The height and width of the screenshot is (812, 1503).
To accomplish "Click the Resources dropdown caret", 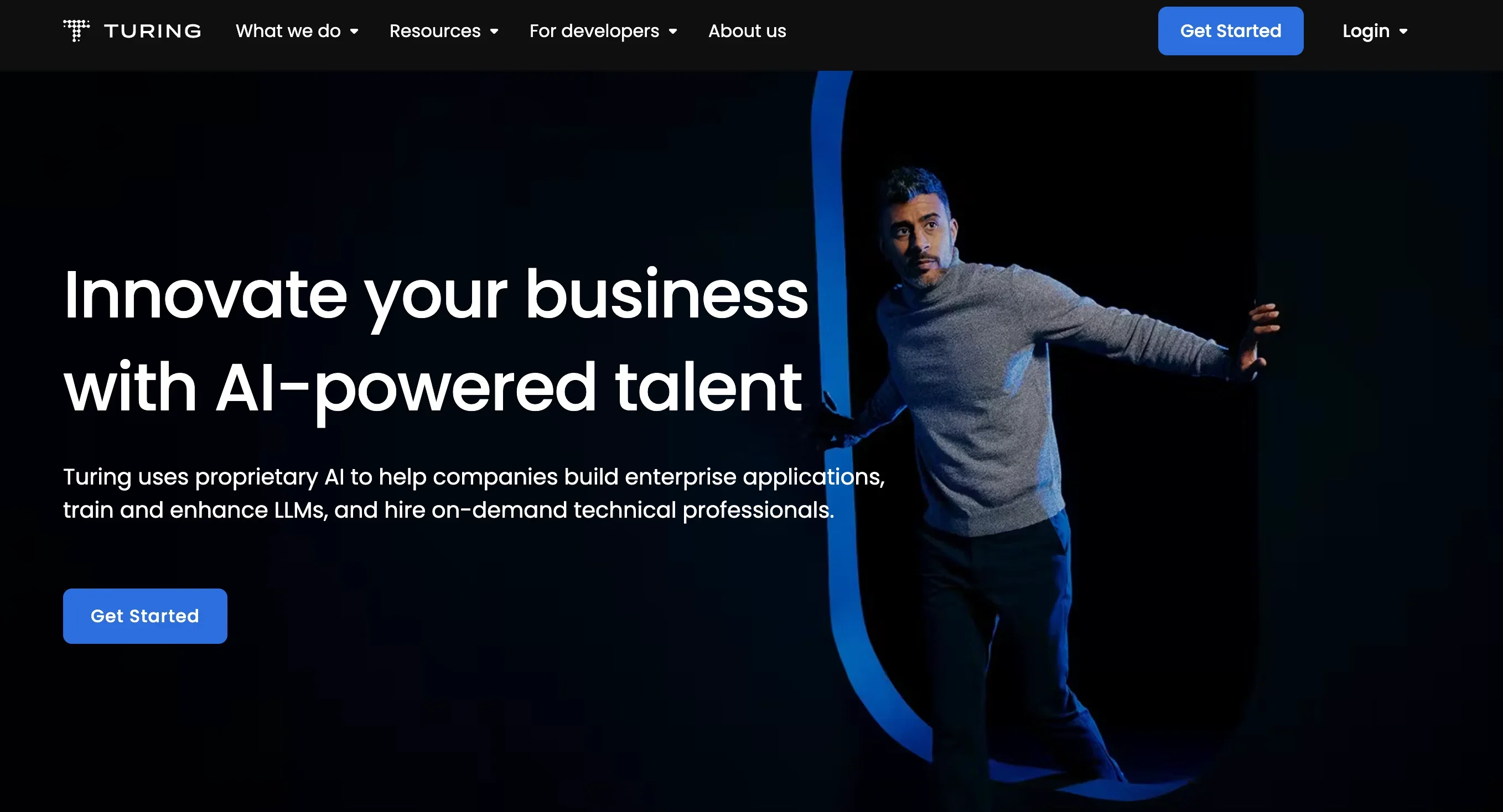I will pos(494,32).
